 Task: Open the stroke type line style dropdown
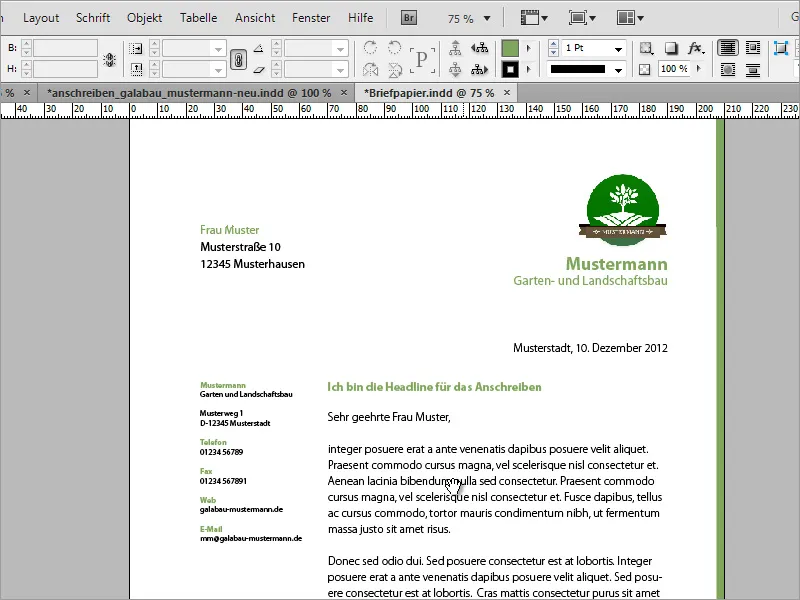coord(618,69)
